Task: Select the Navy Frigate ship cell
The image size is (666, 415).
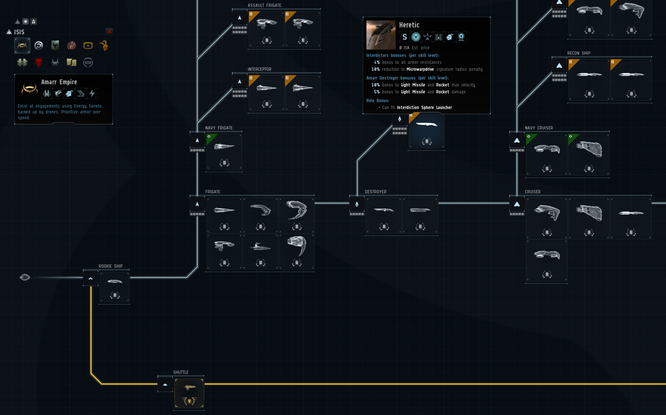Action: click(x=224, y=152)
